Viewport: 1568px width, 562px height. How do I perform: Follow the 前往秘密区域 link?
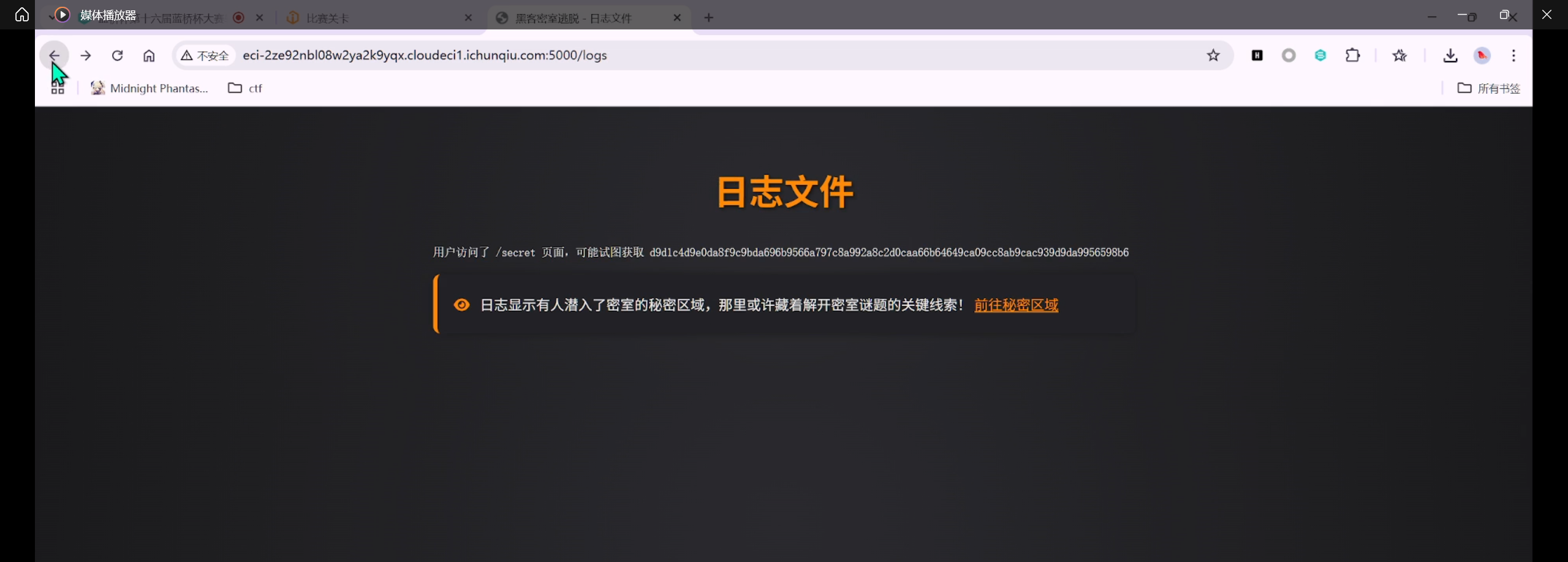(1016, 305)
